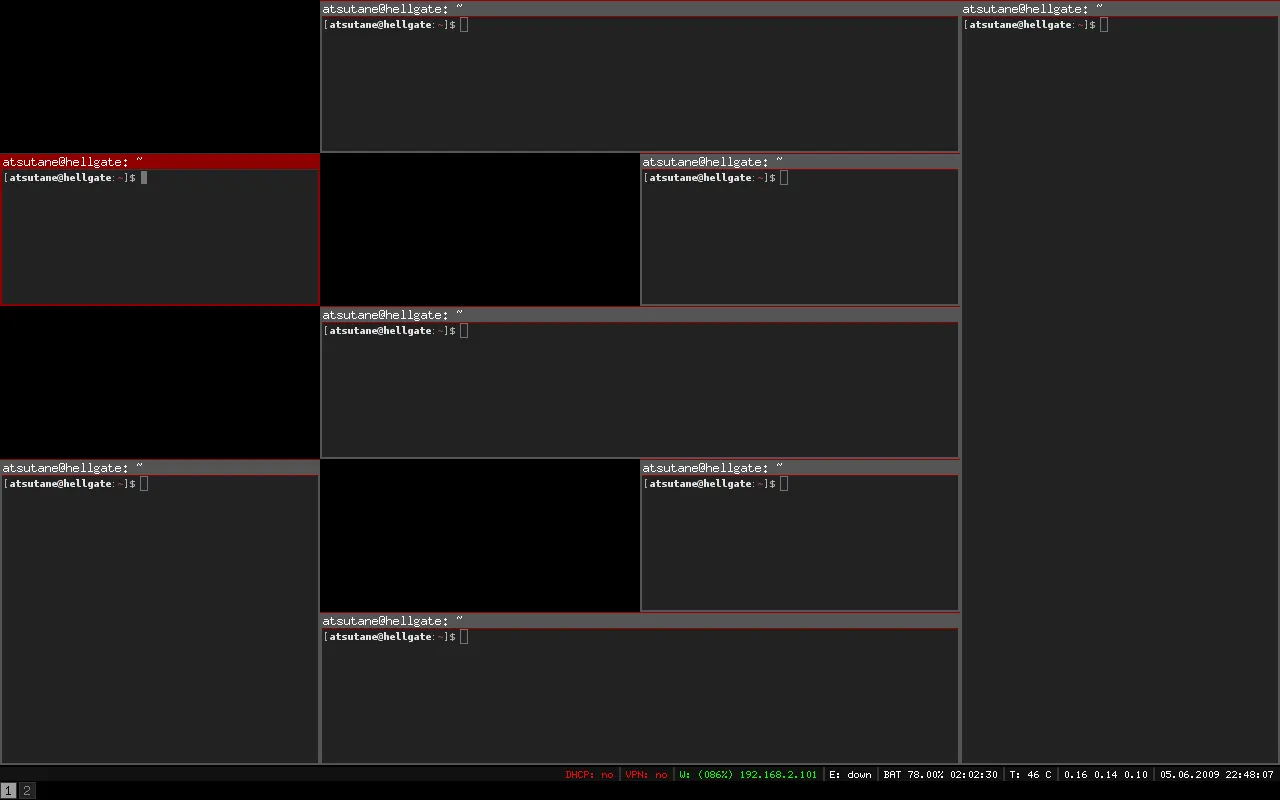
Task: Click title bar of the topmost wide terminal
Action: coord(640,8)
